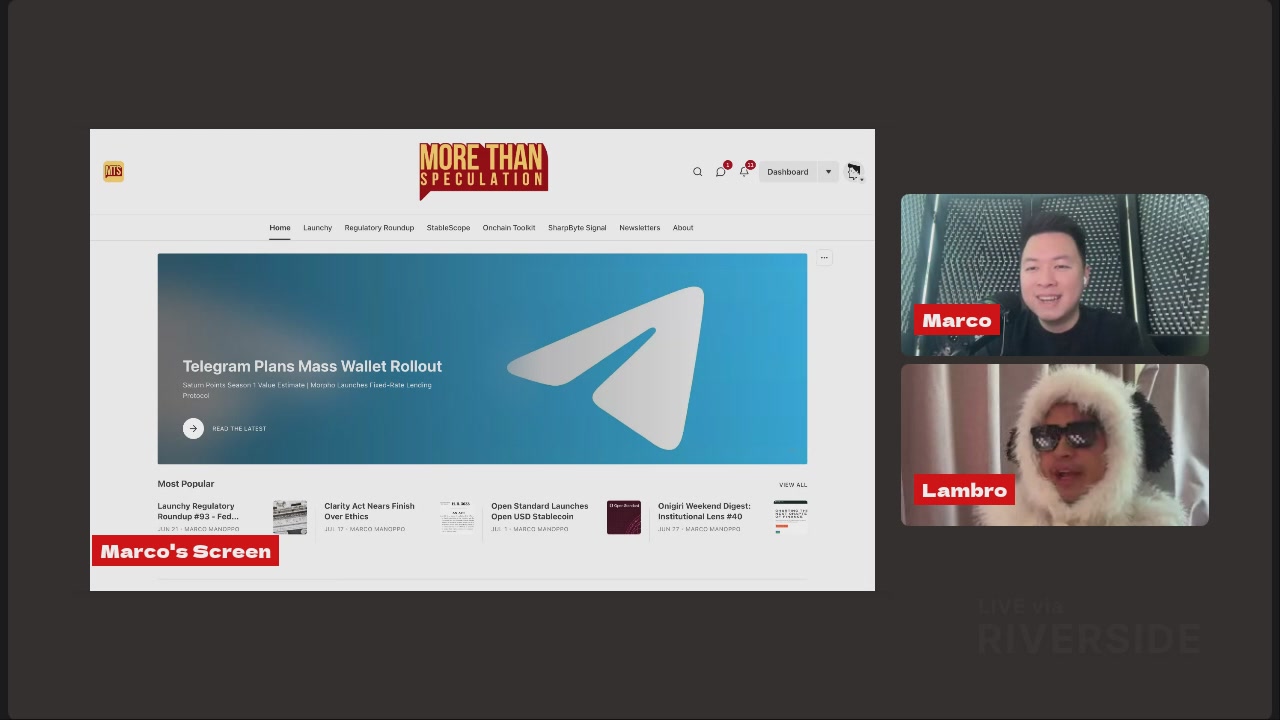This screenshot has width=1280, height=720.
Task: Open Open Standard Launches Open USD Stablecoin article
Action: pyautogui.click(x=540, y=511)
